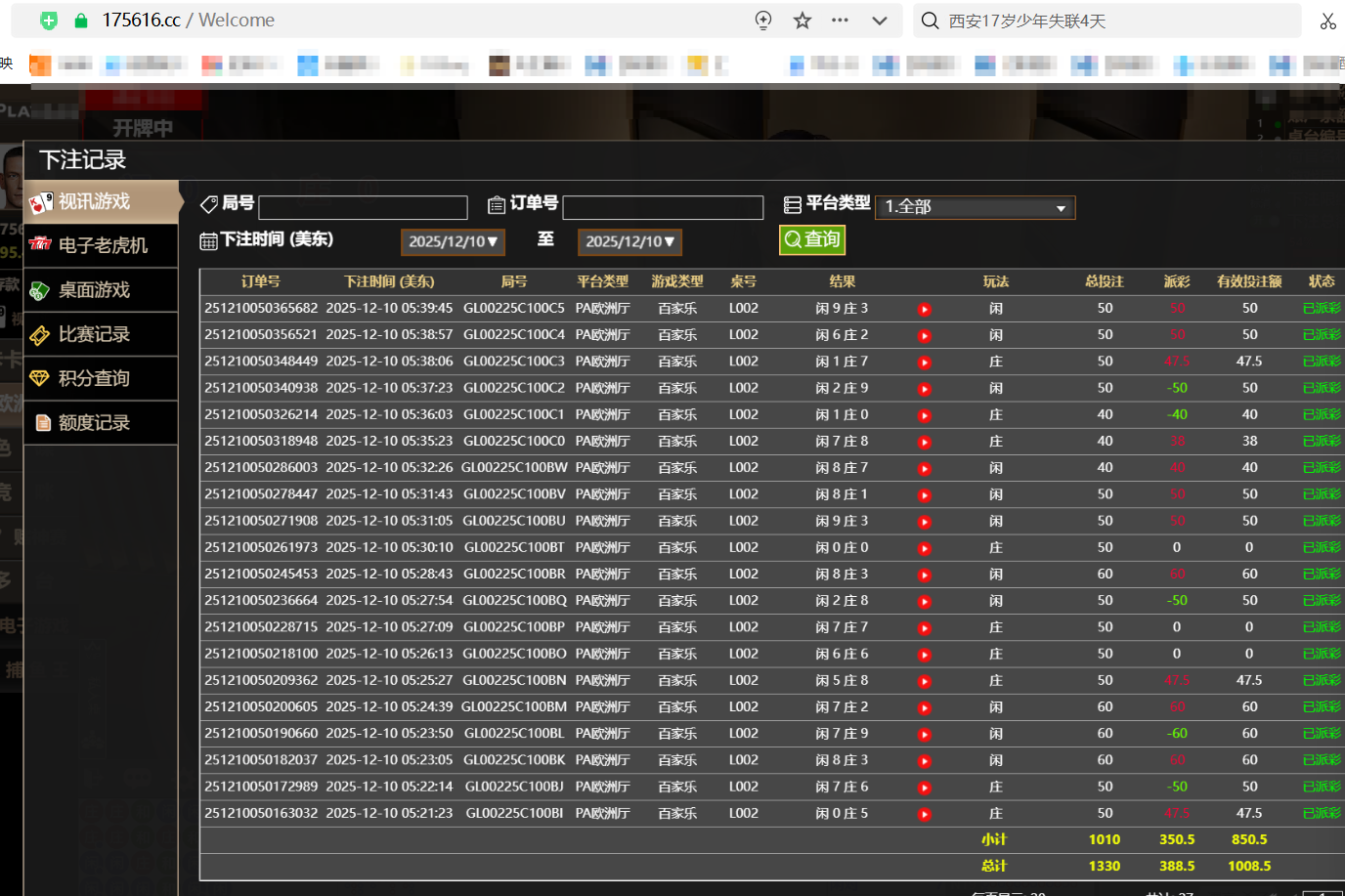Screen dimensions: 1345x896
Task: Click the 局号 input field
Action: (363, 207)
